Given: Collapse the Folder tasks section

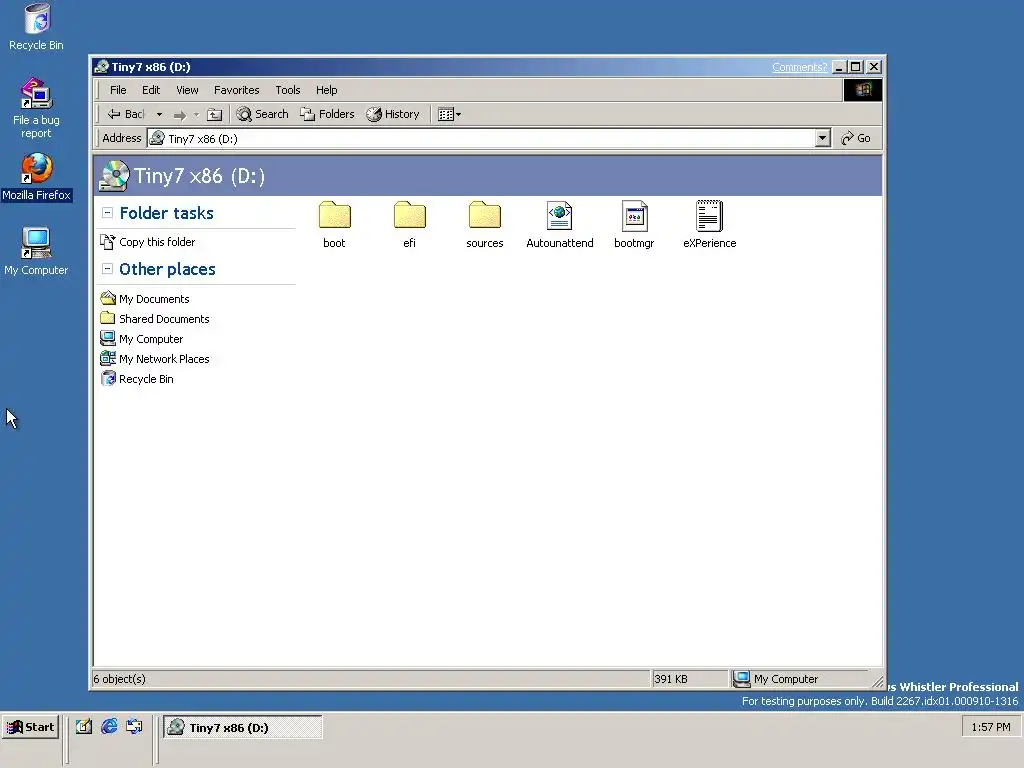Looking at the screenshot, I should point(107,213).
